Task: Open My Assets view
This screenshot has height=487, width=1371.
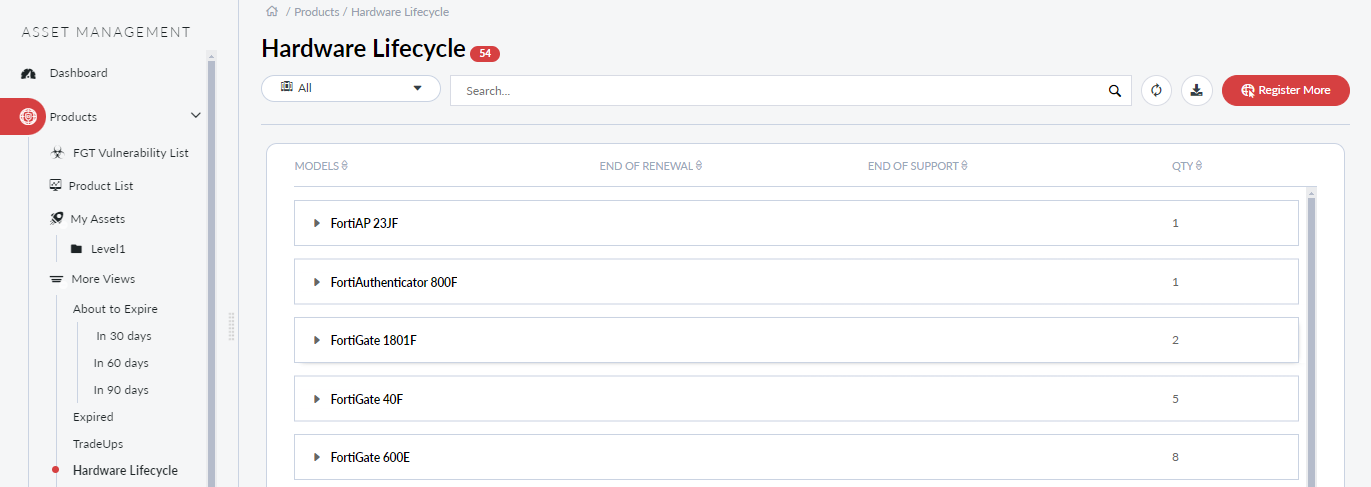Action: point(98,219)
